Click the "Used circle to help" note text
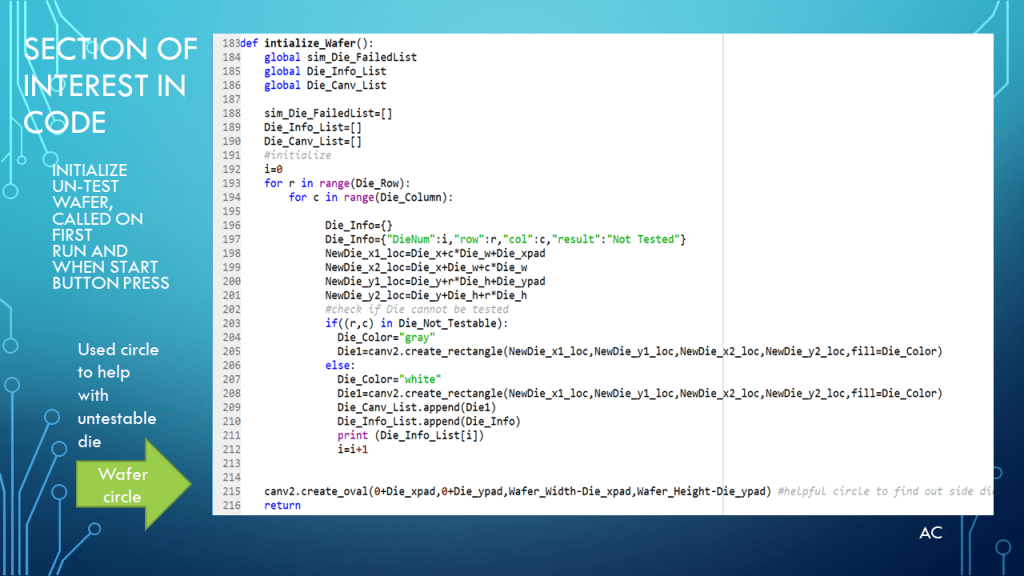The width and height of the screenshot is (1024, 576). click(x=117, y=395)
